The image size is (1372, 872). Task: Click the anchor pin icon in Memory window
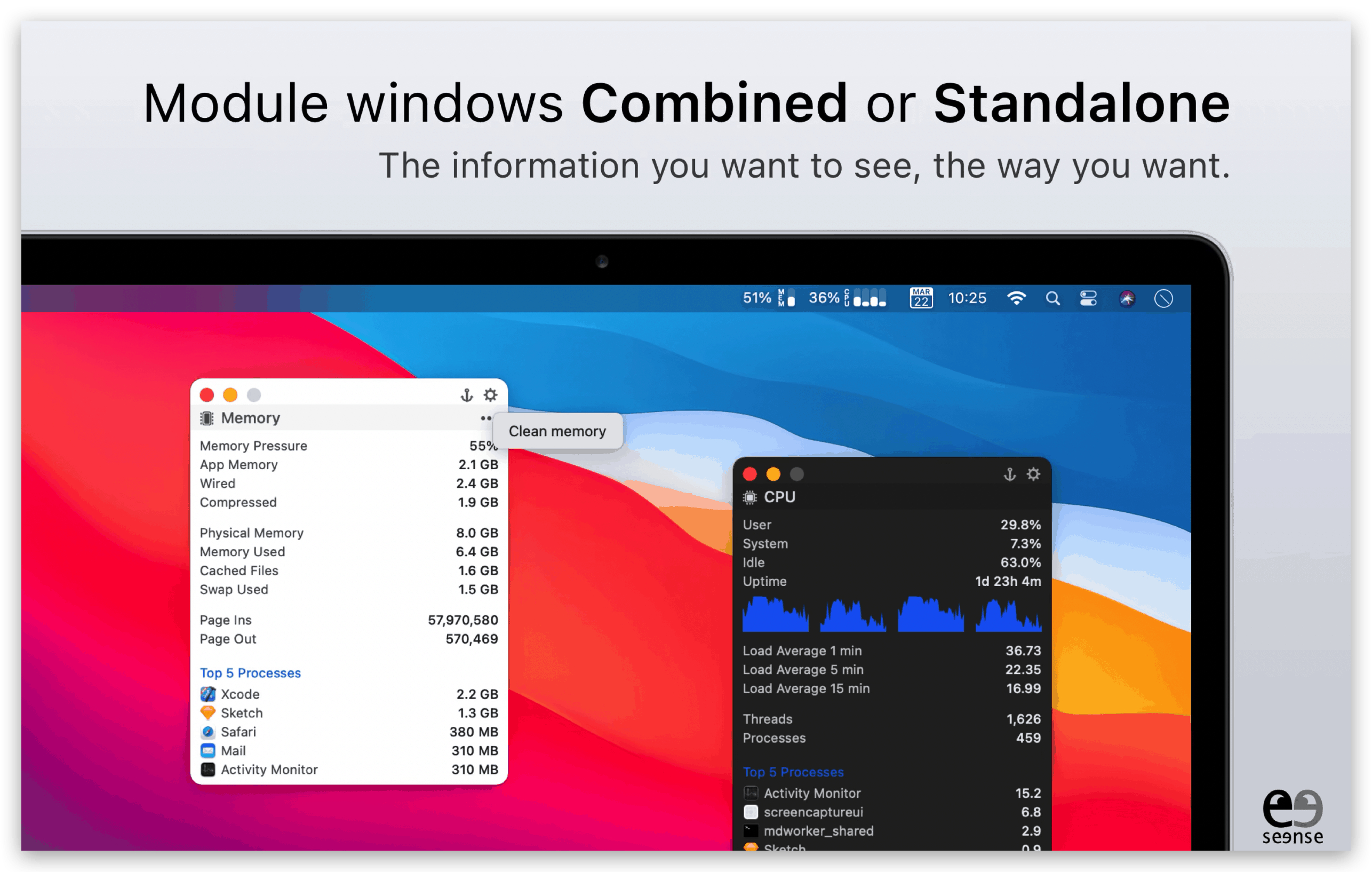tap(467, 395)
